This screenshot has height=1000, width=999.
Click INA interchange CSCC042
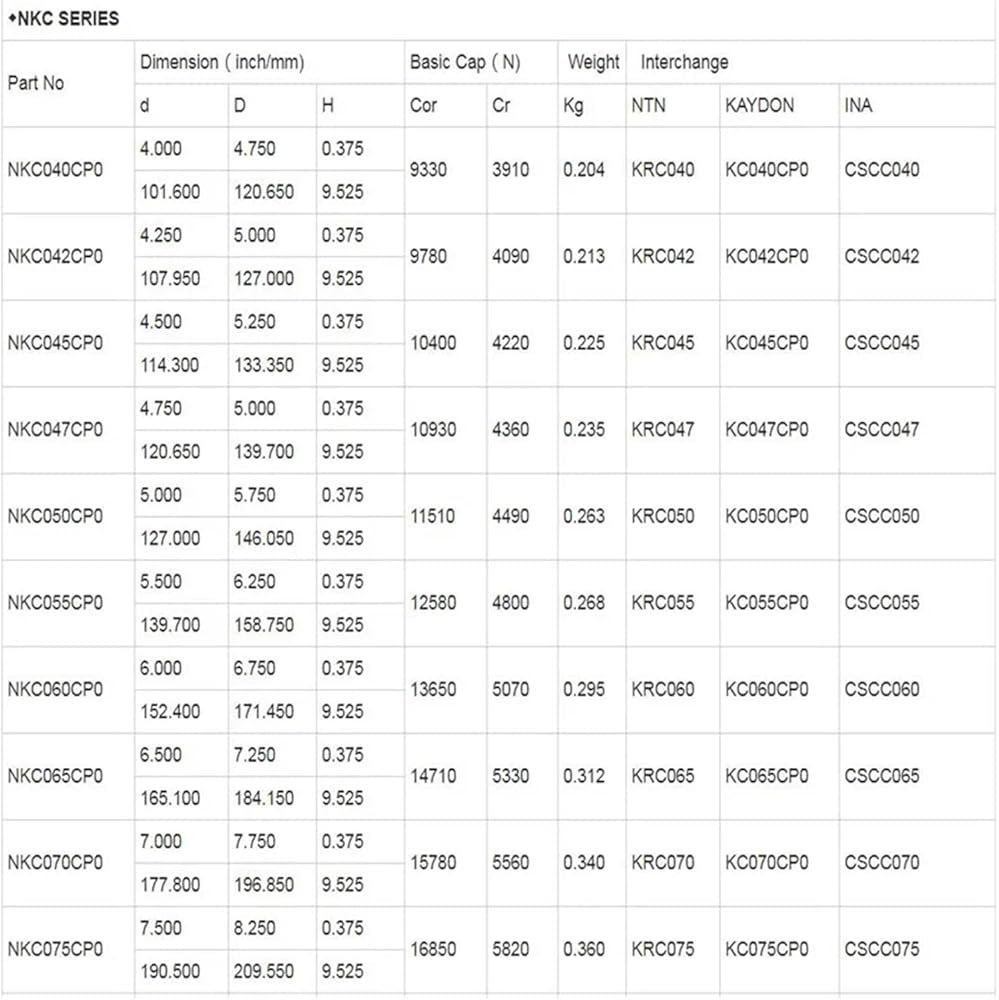click(x=882, y=256)
